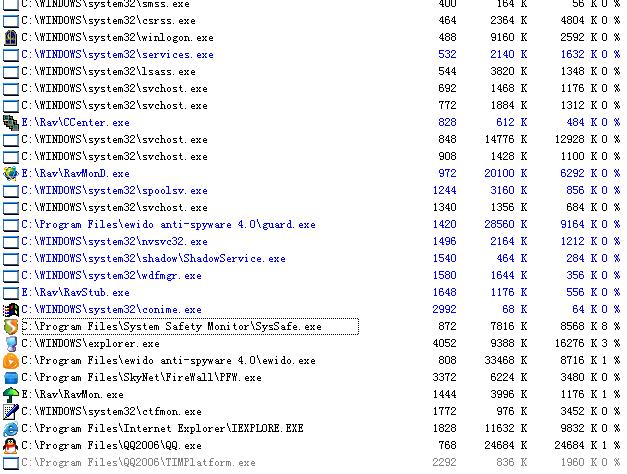
Task: Click the SkyNet PFW.exe firewall icon
Action: pos(10,378)
